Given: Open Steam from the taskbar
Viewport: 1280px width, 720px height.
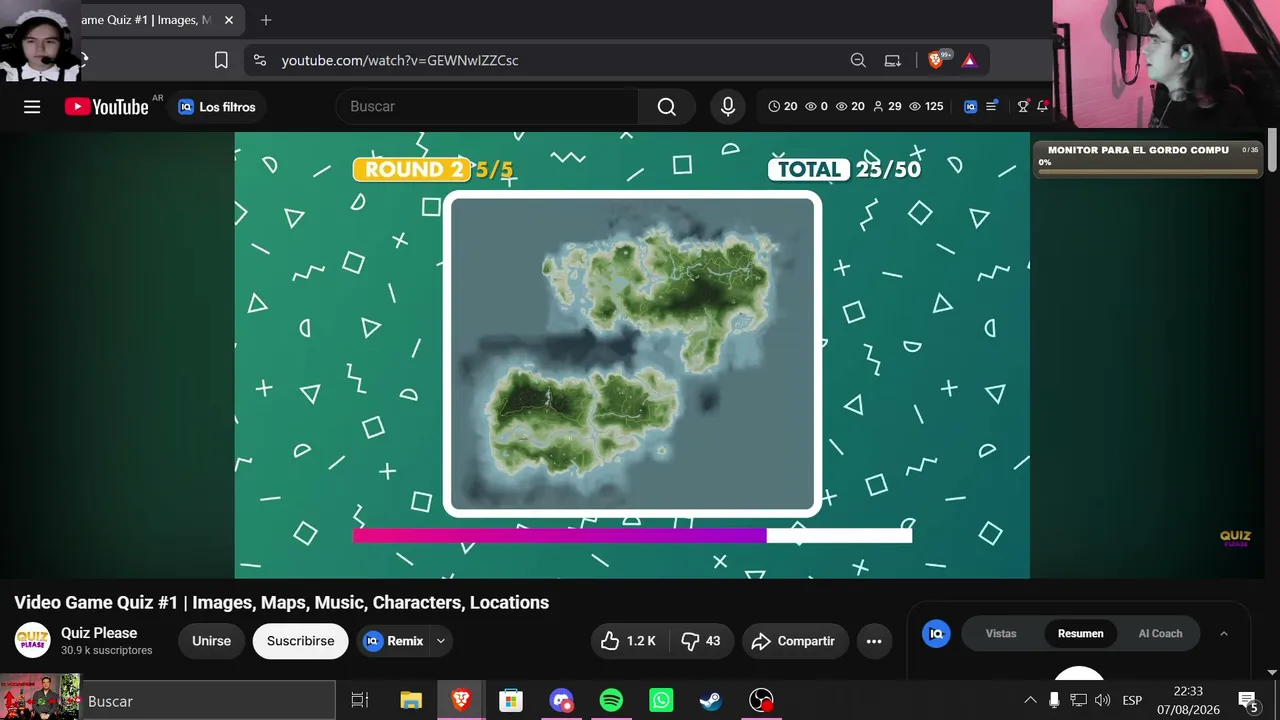Looking at the screenshot, I should (711, 701).
